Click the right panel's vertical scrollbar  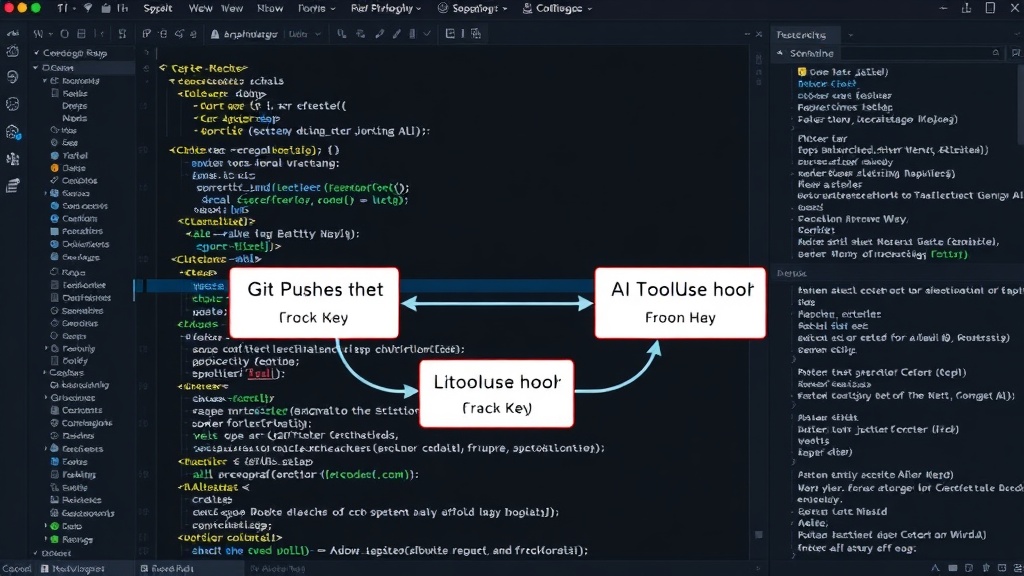pyautogui.click(x=1021, y=104)
